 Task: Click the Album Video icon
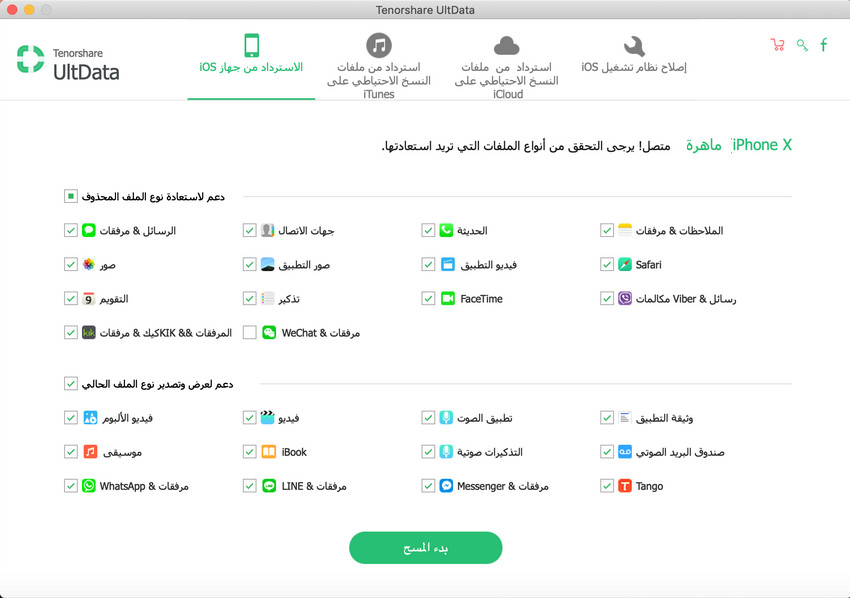pos(91,418)
